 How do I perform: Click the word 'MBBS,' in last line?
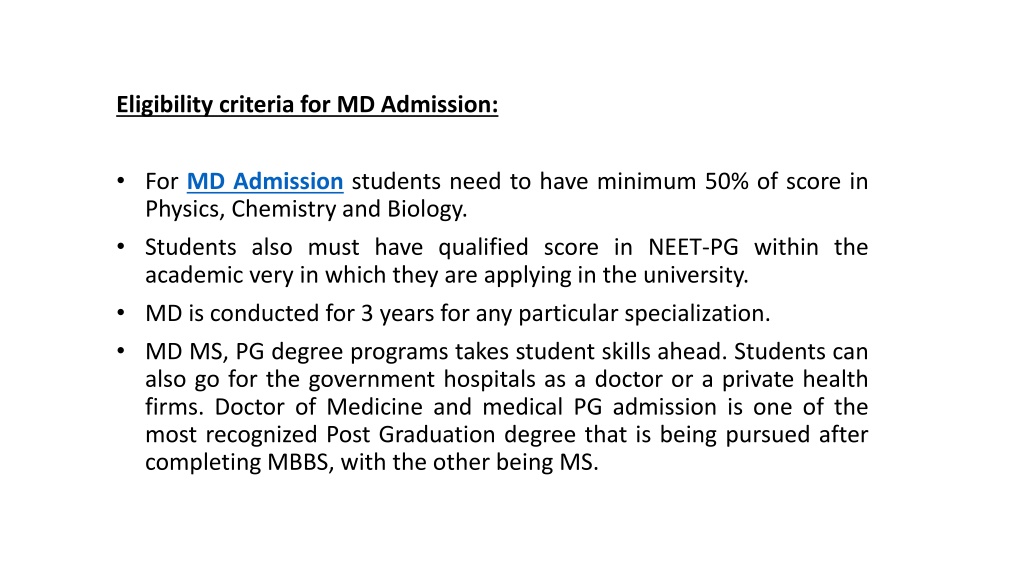coord(300,462)
